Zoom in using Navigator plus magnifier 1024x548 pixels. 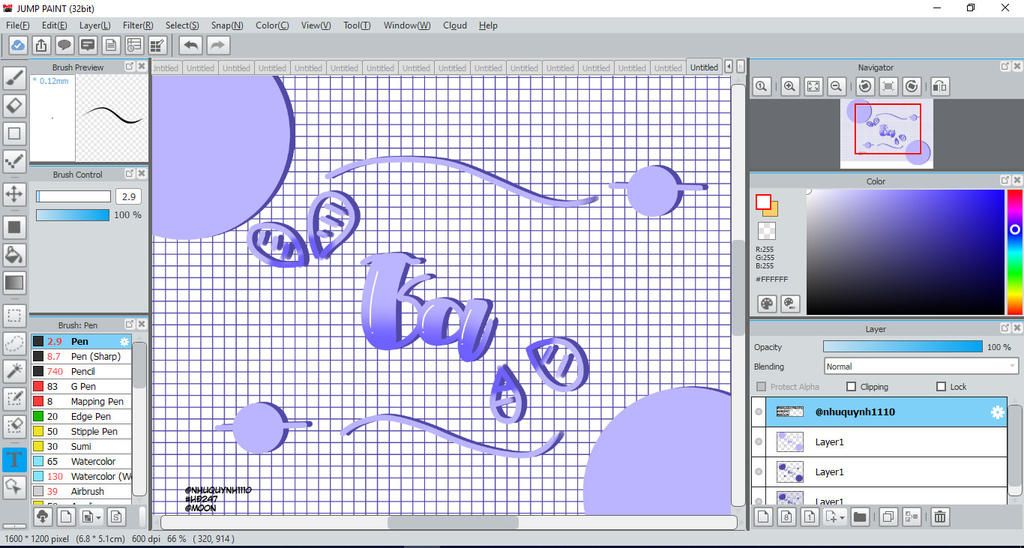[790, 86]
